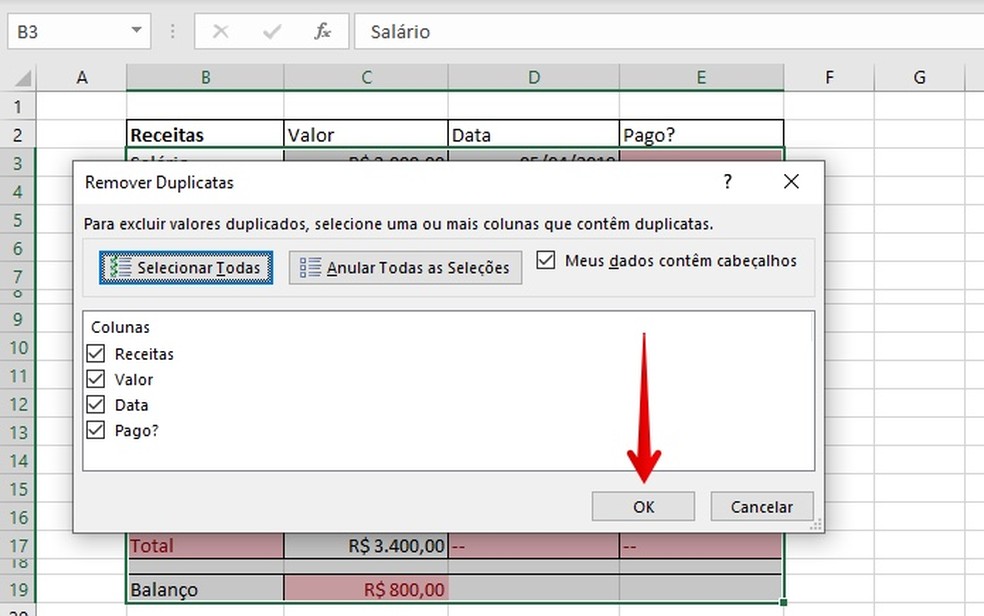Uncheck the Valor column checkbox
Image resolution: width=984 pixels, height=616 pixels.
[x=95, y=379]
